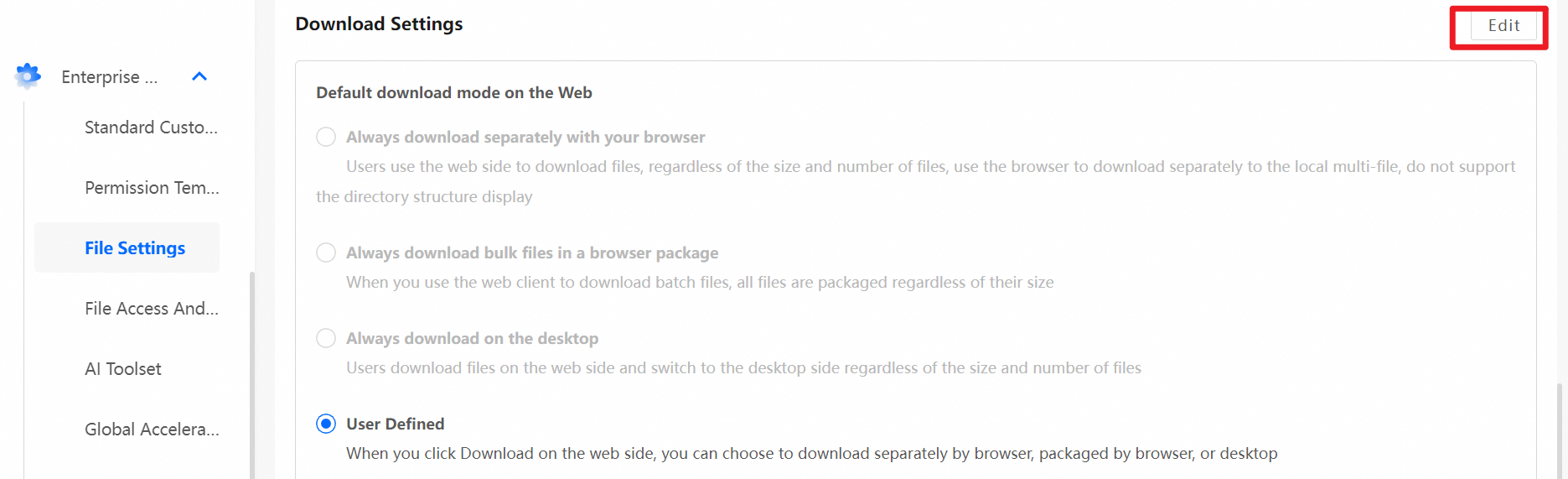Select Always download on the desktop radio
The height and width of the screenshot is (479, 1568).
[326, 338]
